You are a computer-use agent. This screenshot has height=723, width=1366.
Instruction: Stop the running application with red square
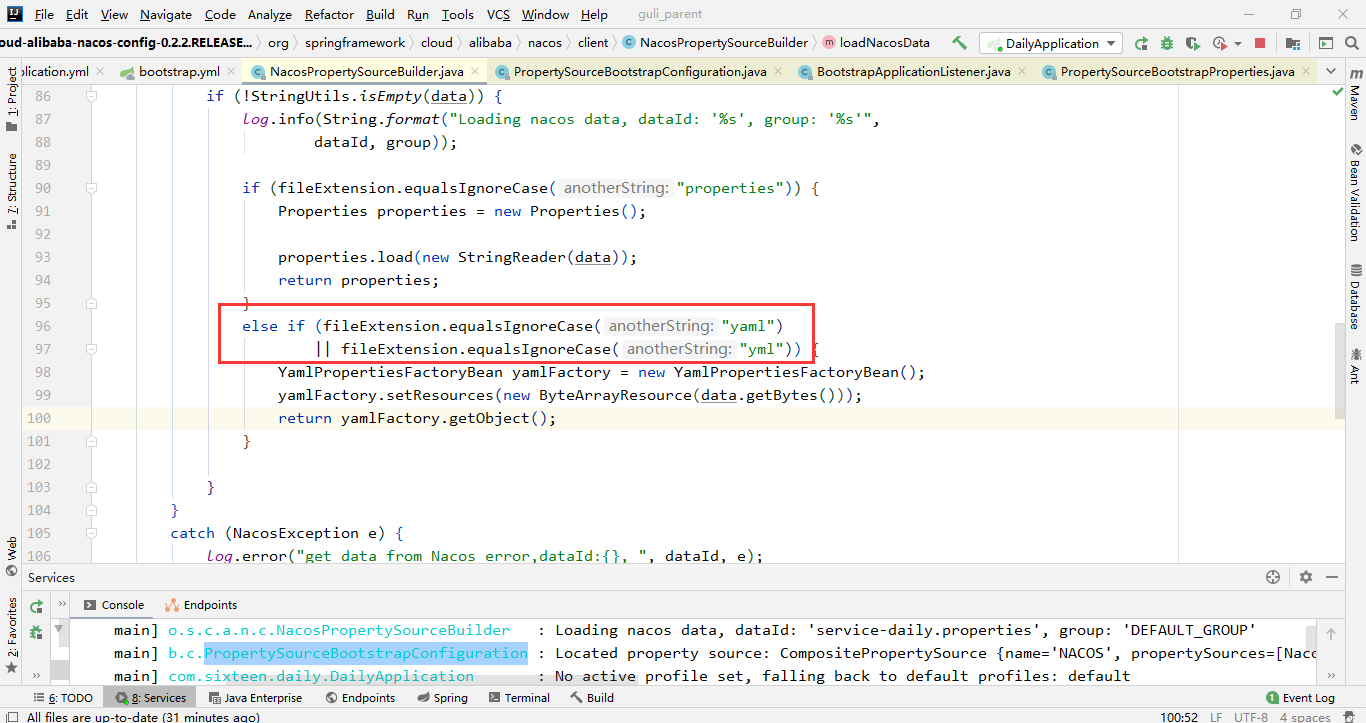point(1260,43)
